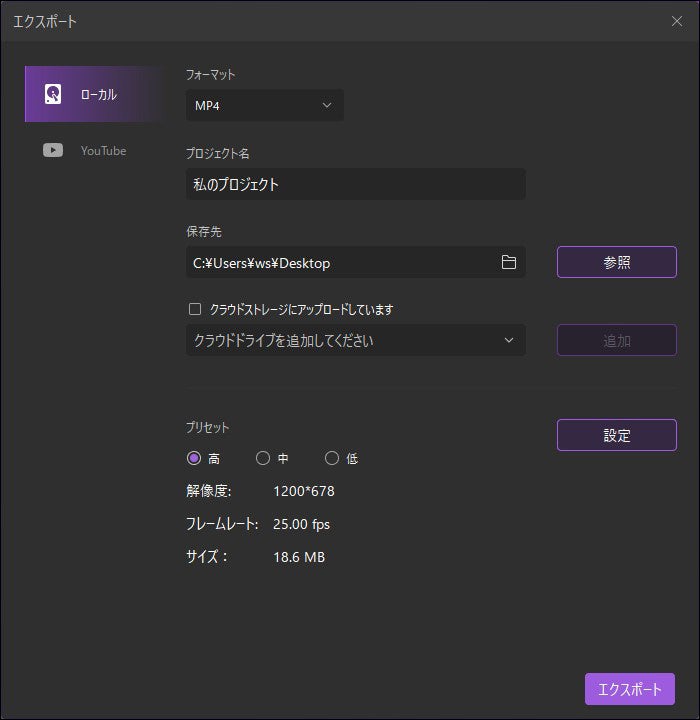
Task: Click the folder icon in save path field
Action: 509,262
